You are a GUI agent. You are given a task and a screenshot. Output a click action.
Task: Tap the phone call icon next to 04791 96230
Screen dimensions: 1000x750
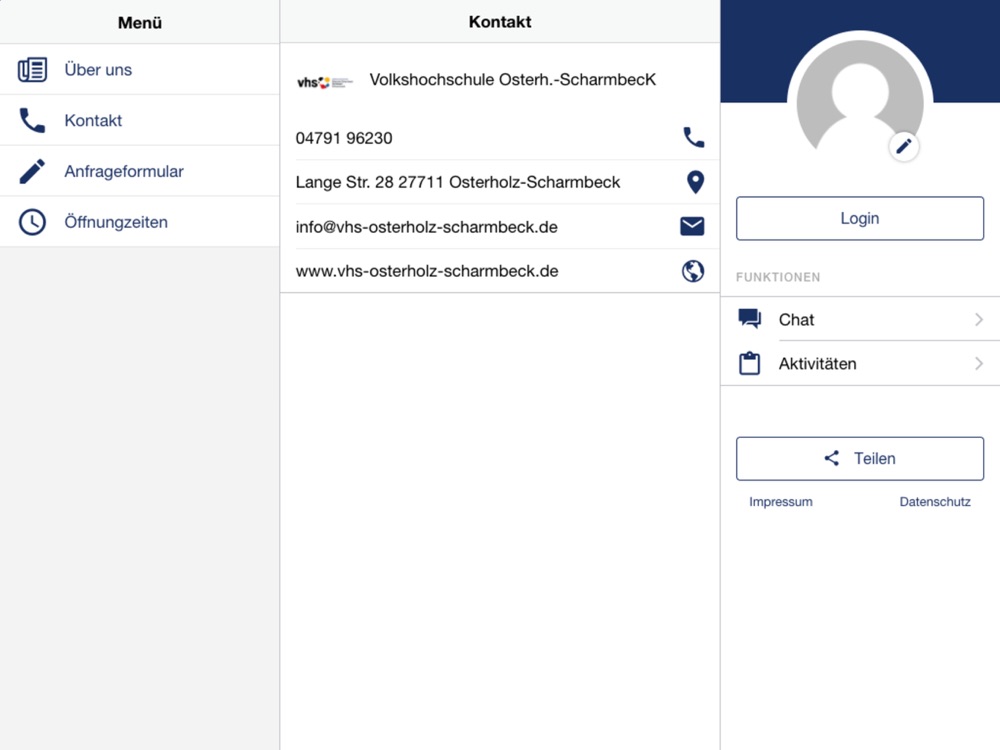(693, 138)
